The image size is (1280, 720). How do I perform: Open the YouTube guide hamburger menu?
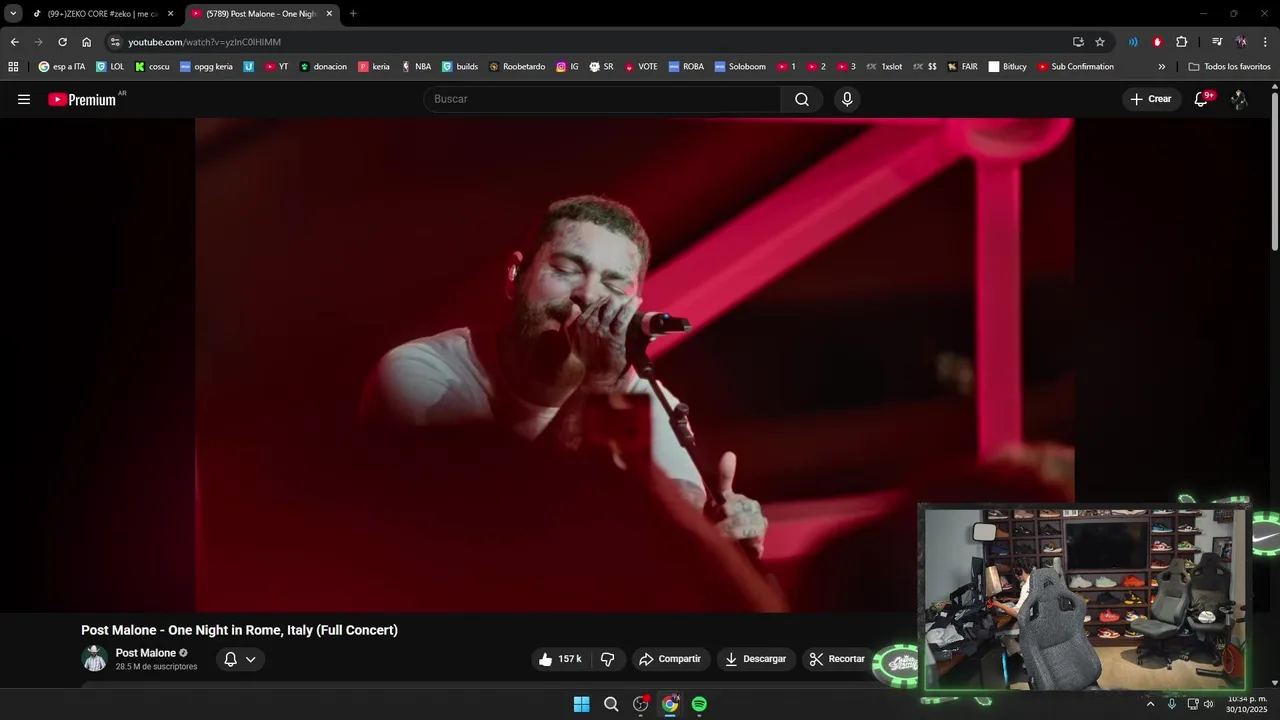pyautogui.click(x=24, y=99)
